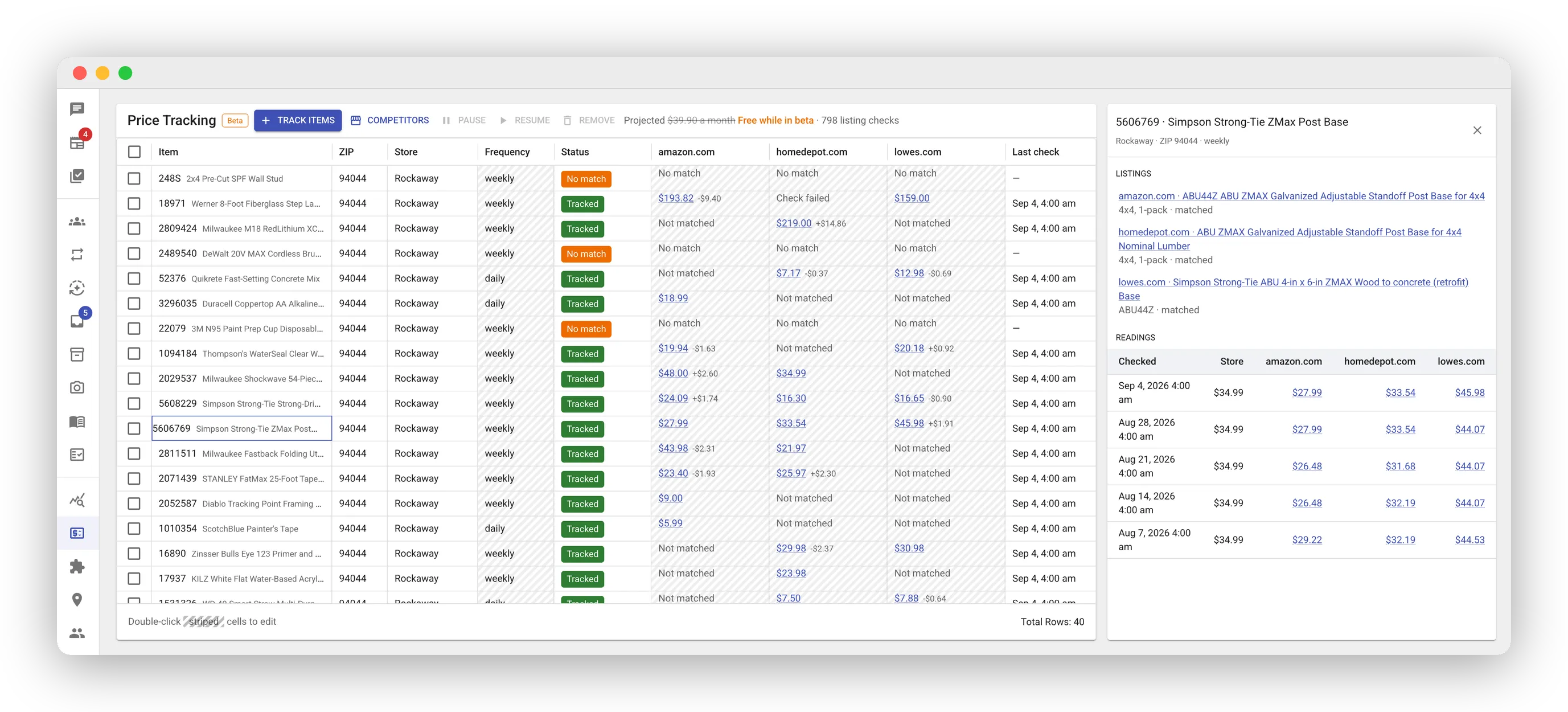Click the daily frequency cell for Duracell row
Image resolution: width=1568 pixels, height=712 pixels.
(516, 304)
